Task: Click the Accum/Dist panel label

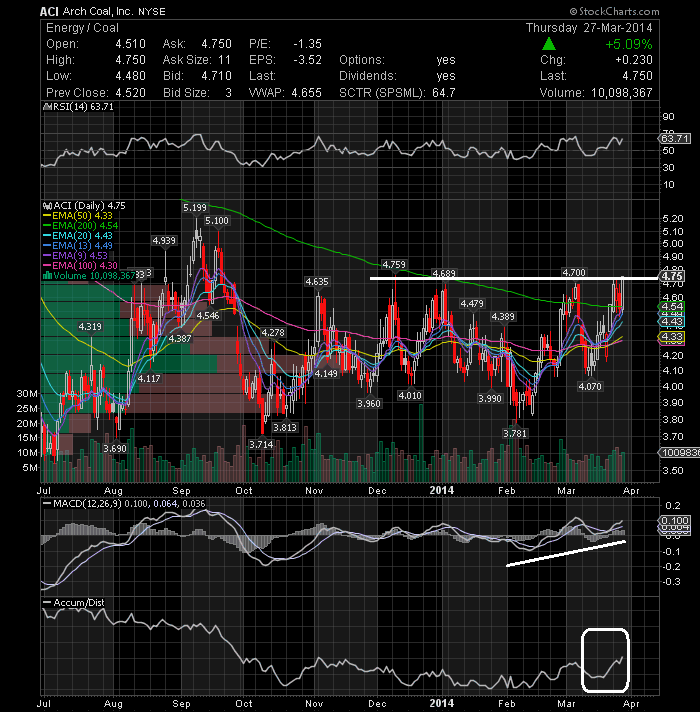Action: [x=74, y=603]
